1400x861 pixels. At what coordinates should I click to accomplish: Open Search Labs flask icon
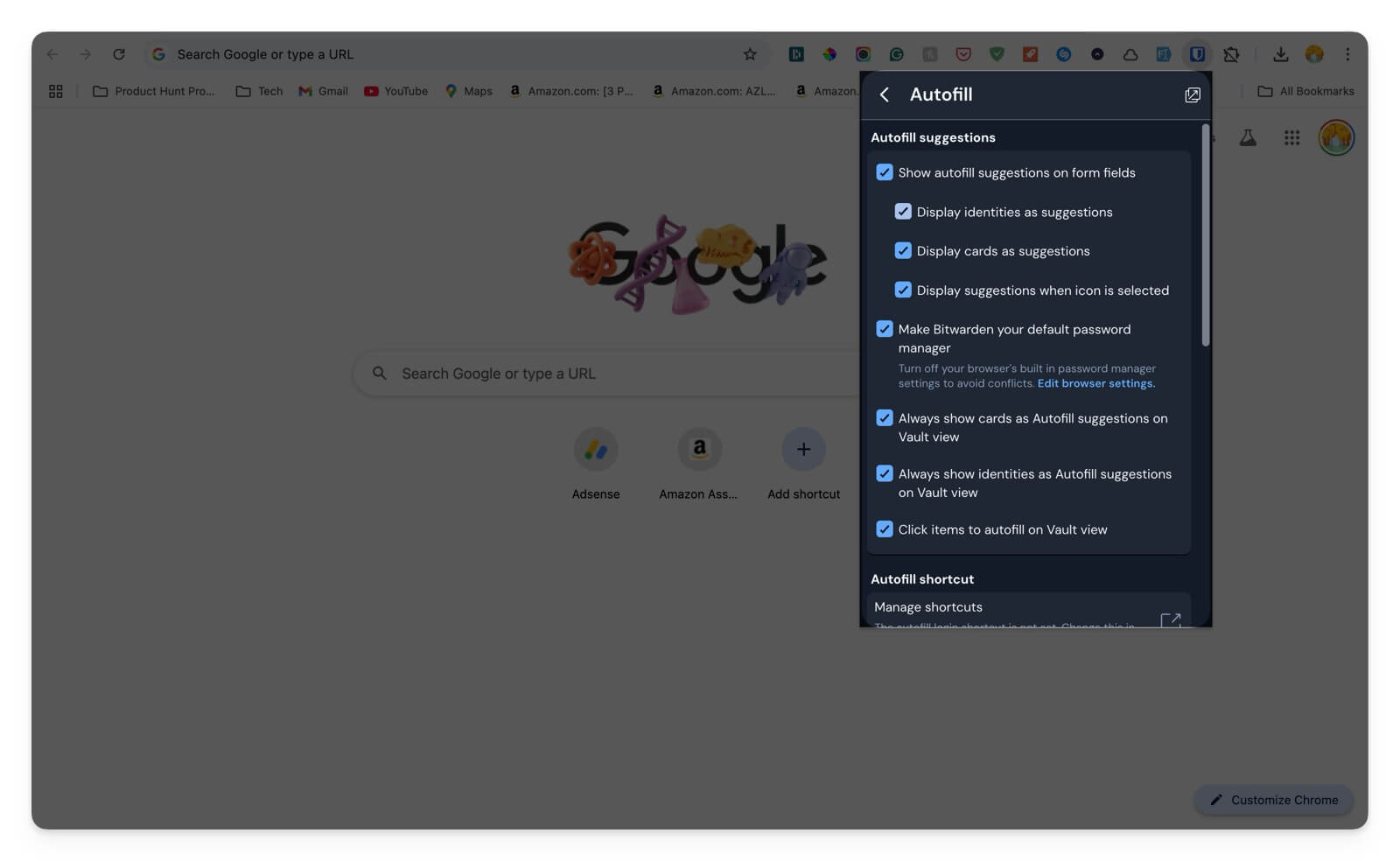(1248, 137)
